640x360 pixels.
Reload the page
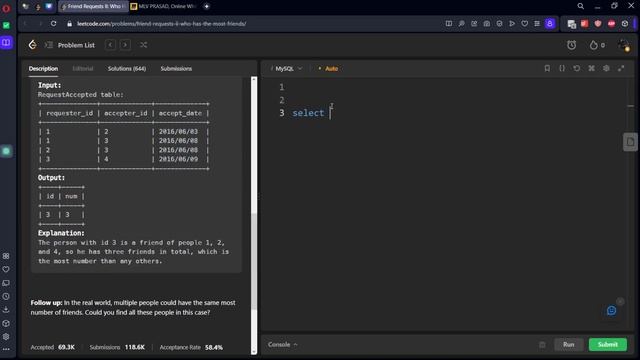(x=53, y=24)
